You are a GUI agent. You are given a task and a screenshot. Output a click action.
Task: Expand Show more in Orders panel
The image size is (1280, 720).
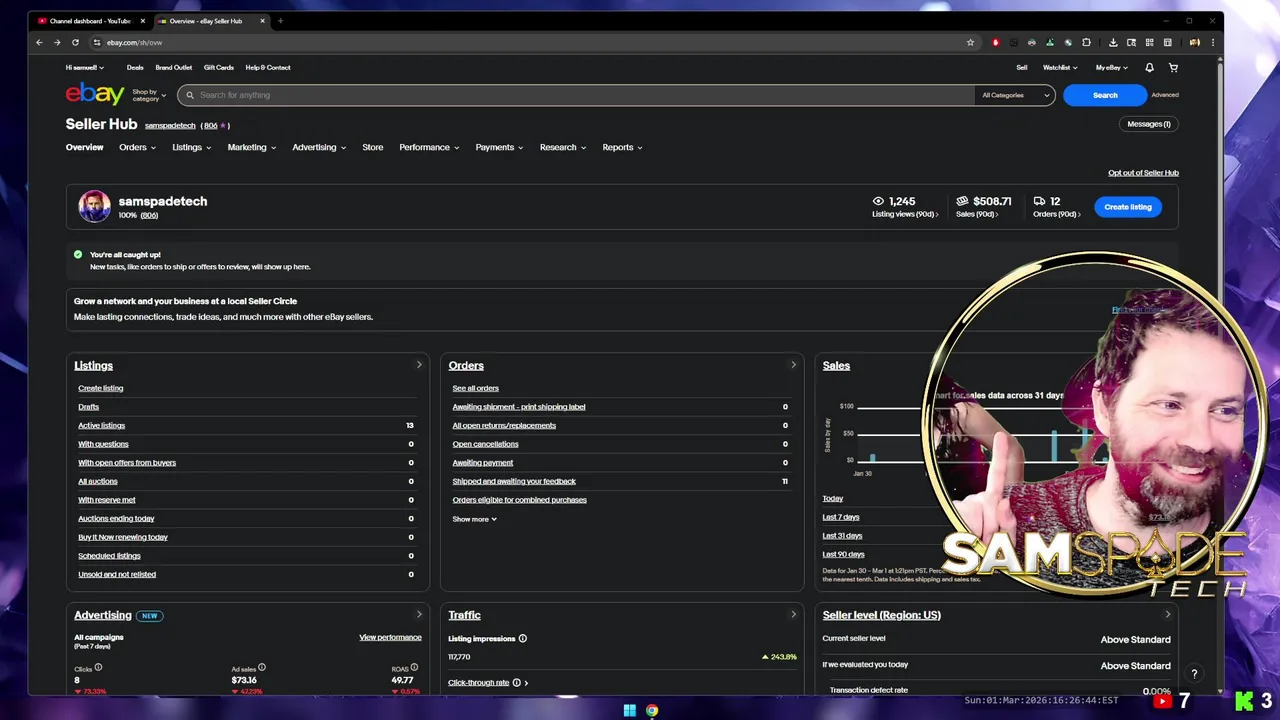(x=475, y=519)
